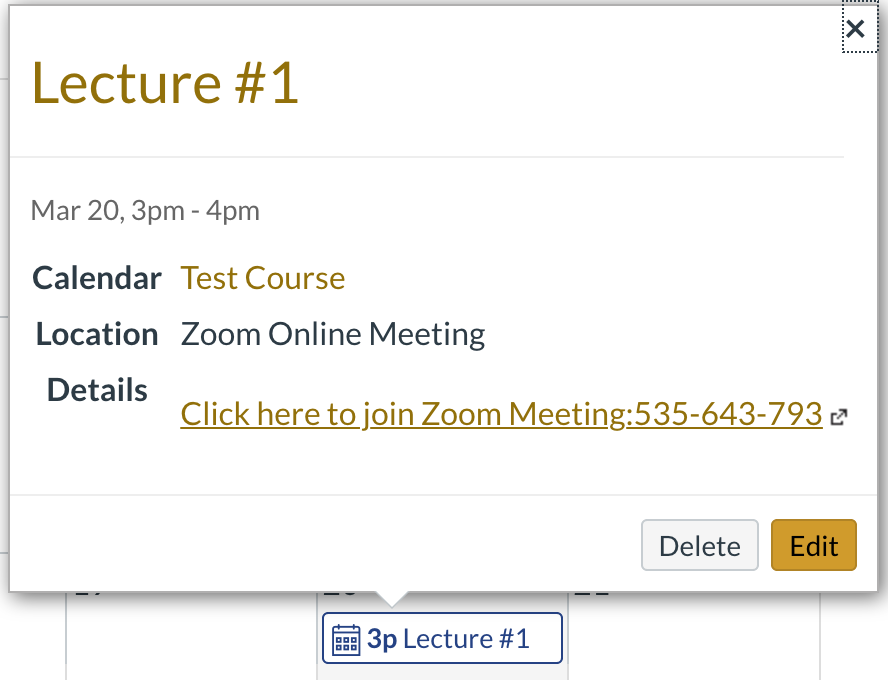This screenshot has width=888, height=680.
Task: Click the popover pointer arrow above the event
Action: [x=391, y=599]
